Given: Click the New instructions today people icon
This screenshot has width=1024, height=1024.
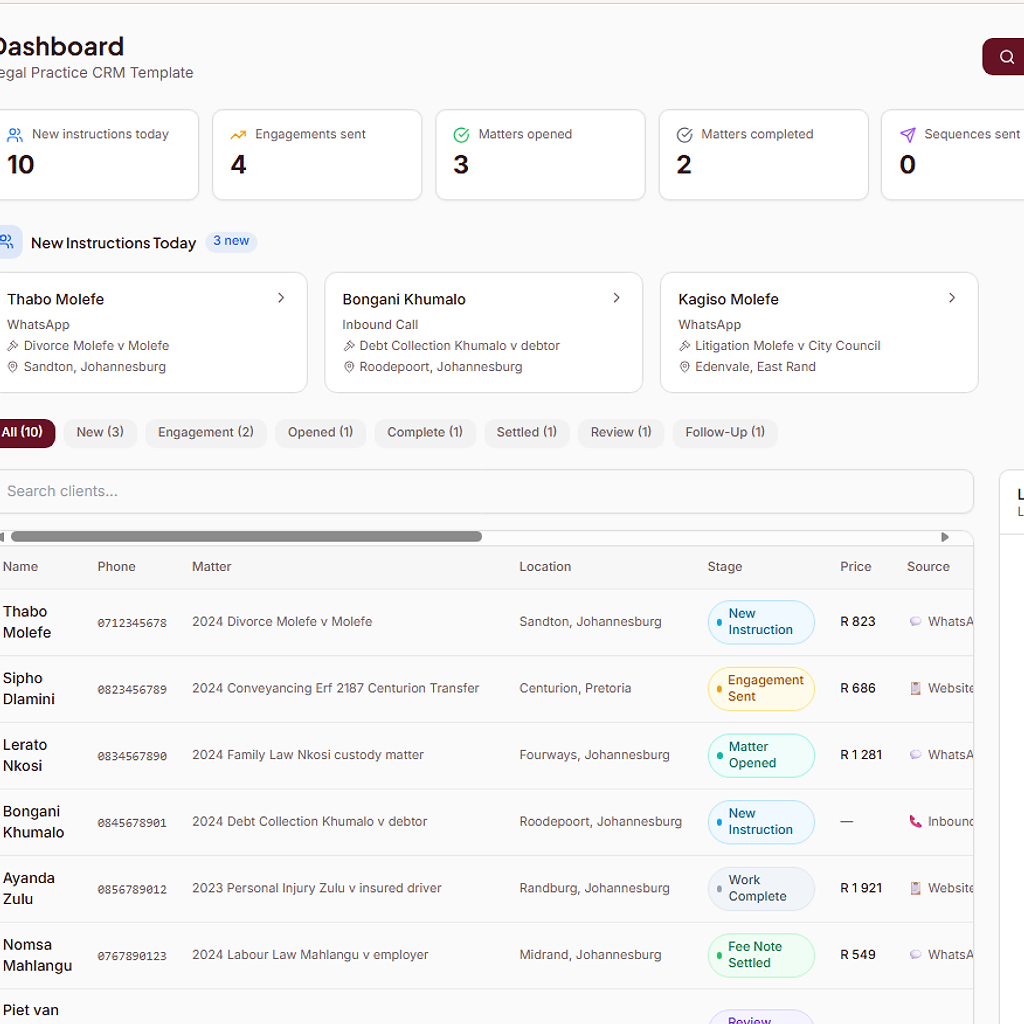Looking at the screenshot, I should point(14,135).
